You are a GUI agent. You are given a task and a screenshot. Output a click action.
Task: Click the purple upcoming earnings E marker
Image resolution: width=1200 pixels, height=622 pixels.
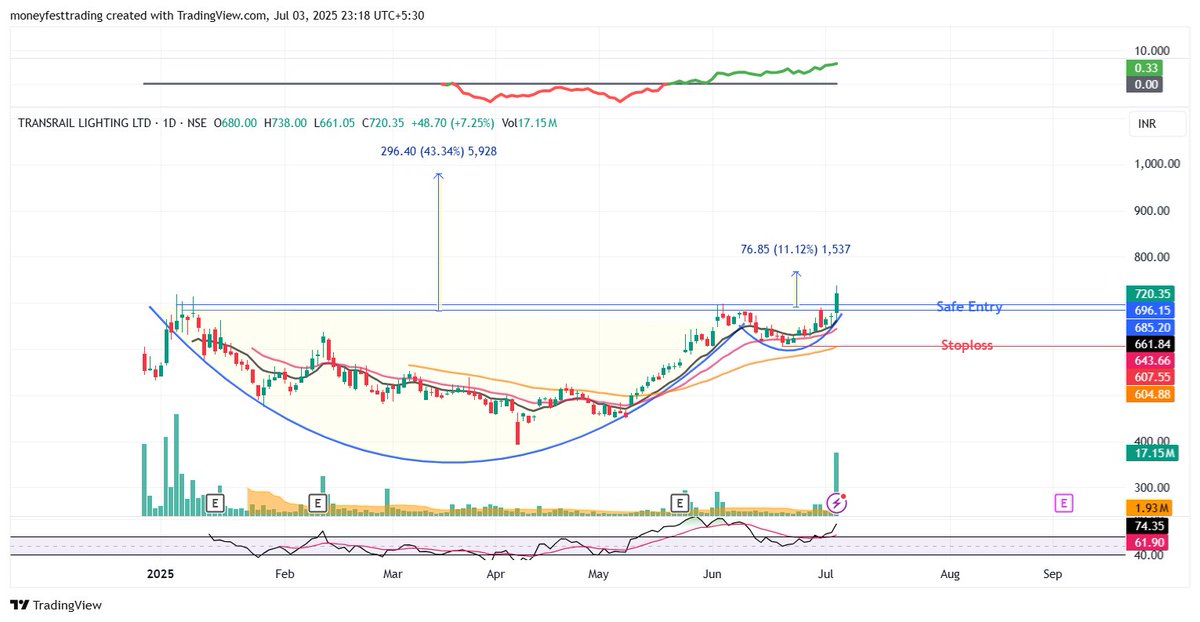point(1064,502)
